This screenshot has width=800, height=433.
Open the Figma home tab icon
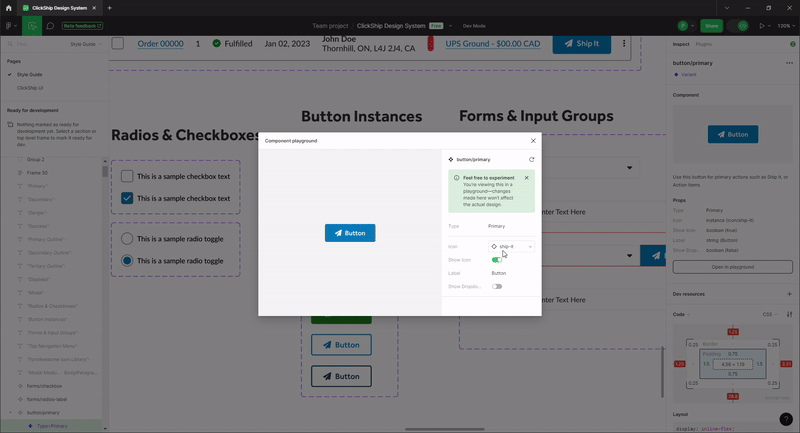pyautogui.click(x=8, y=8)
